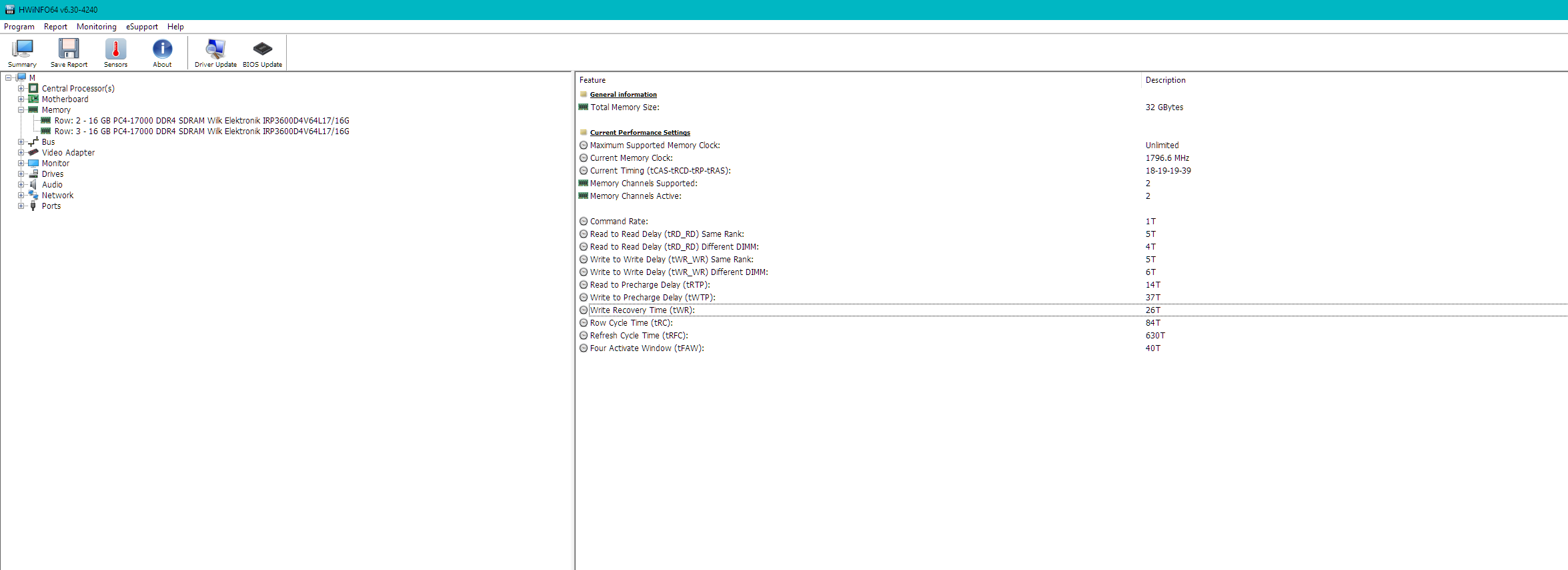Click the Motherboard node icon
This screenshot has height=570, width=1568.
(x=33, y=99)
